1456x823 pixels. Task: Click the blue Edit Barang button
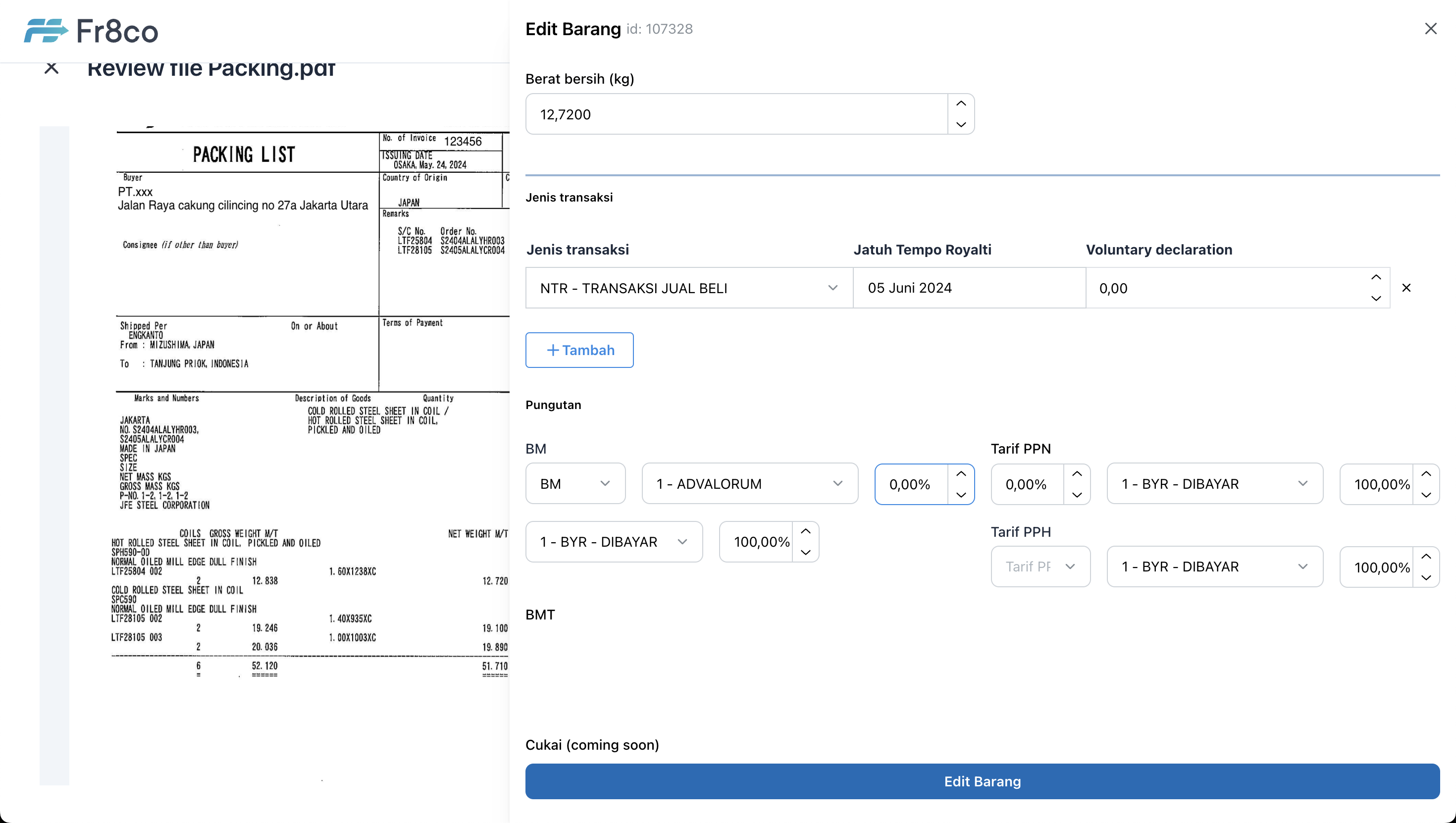click(x=982, y=781)
